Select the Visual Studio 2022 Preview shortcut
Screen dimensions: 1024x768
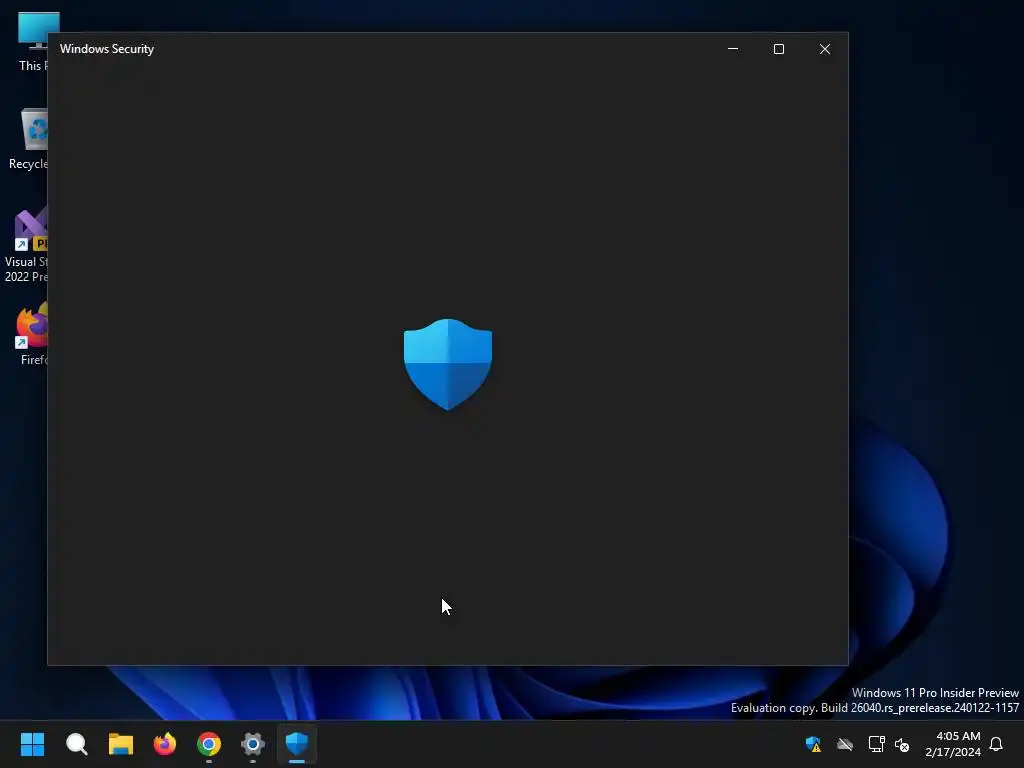(26, 246)
